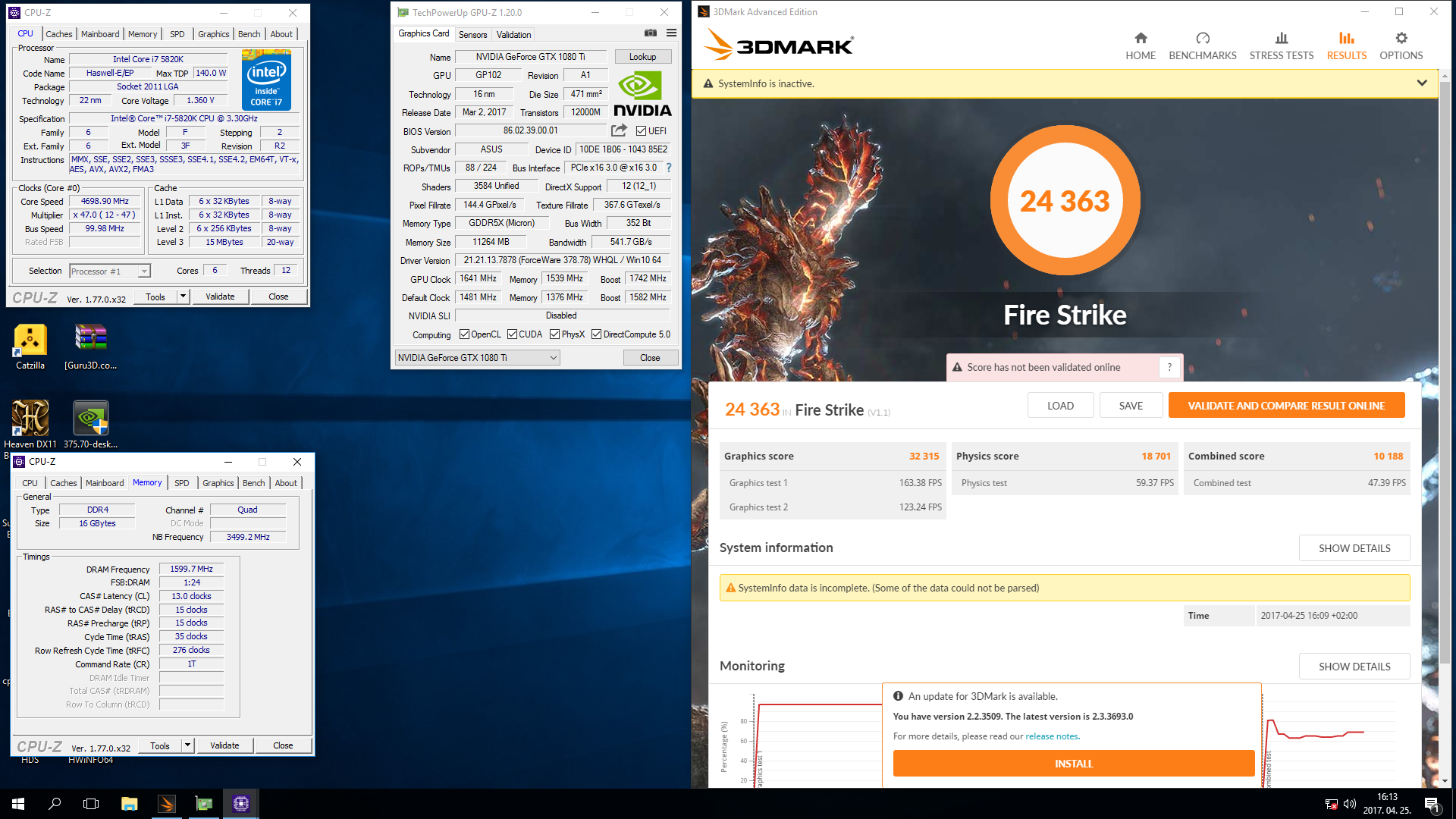
Task: Open the release notes link
Action: tap(1052, 736)
